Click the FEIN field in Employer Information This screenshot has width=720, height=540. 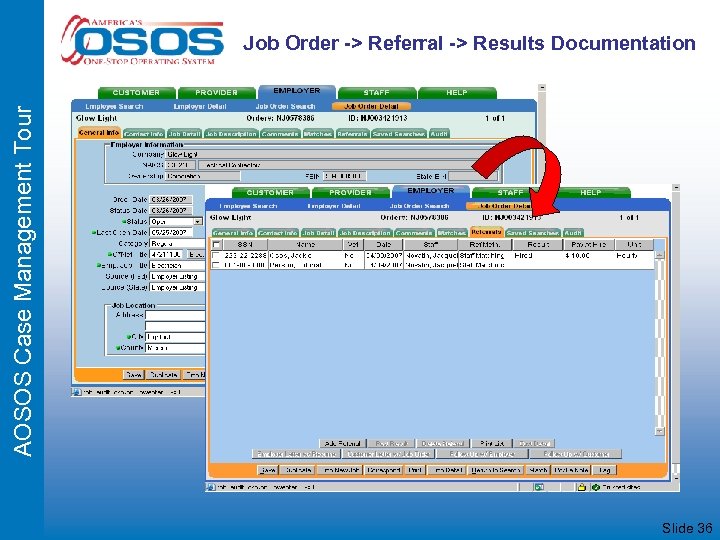[x=345, y=176]
